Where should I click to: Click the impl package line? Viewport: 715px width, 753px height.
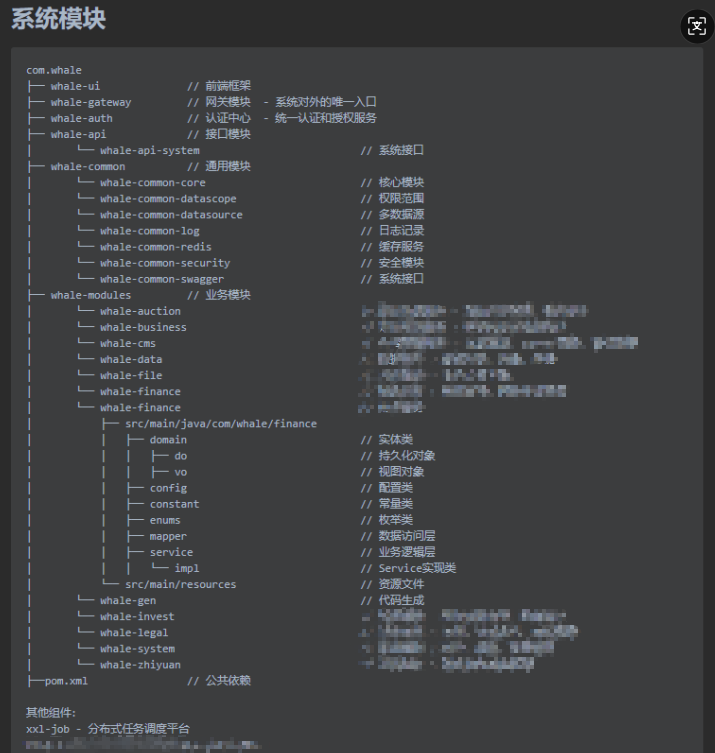click(187, 569)
